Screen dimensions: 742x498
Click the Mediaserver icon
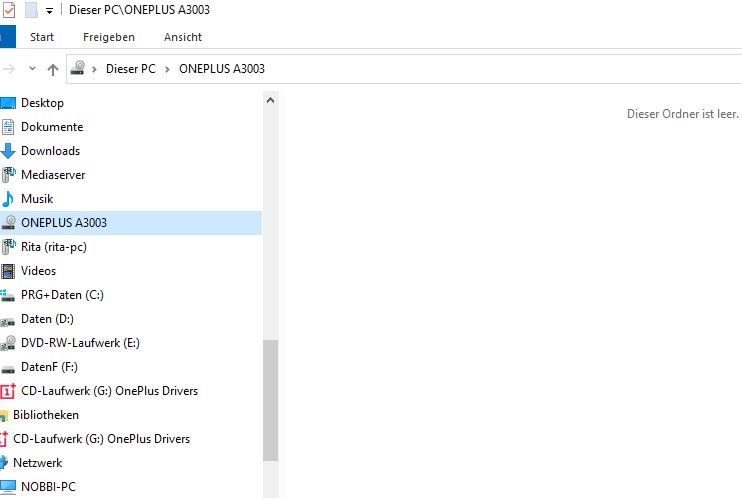8,175
